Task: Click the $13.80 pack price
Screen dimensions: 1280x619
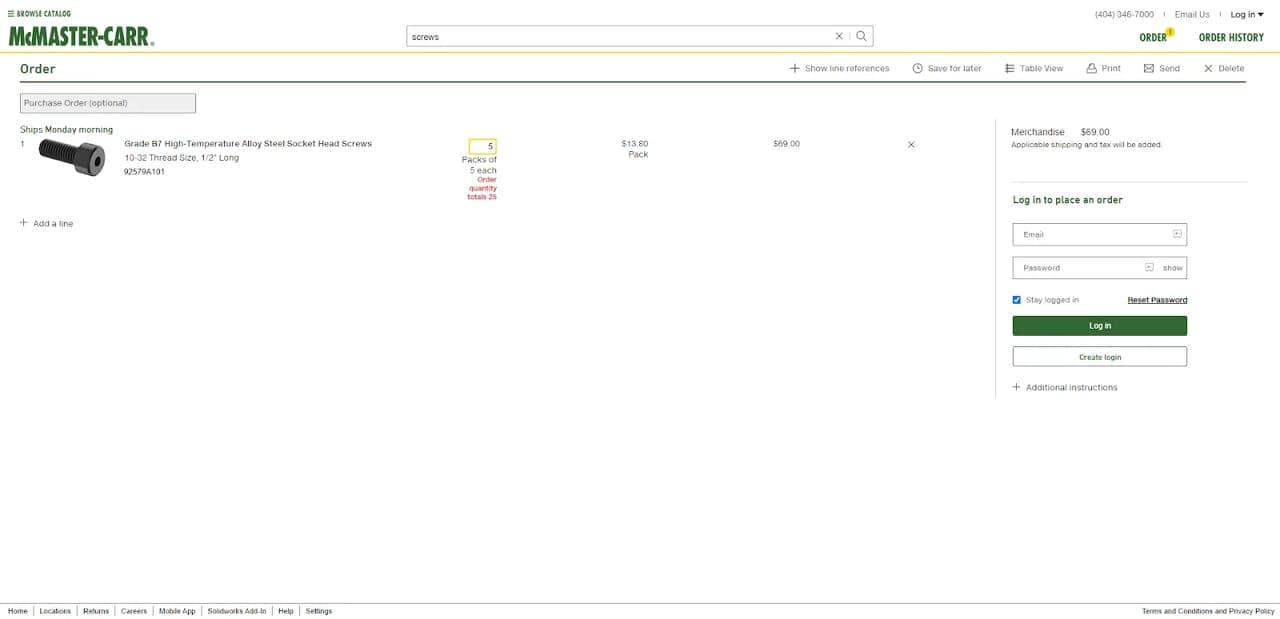Action: [635, 144]
